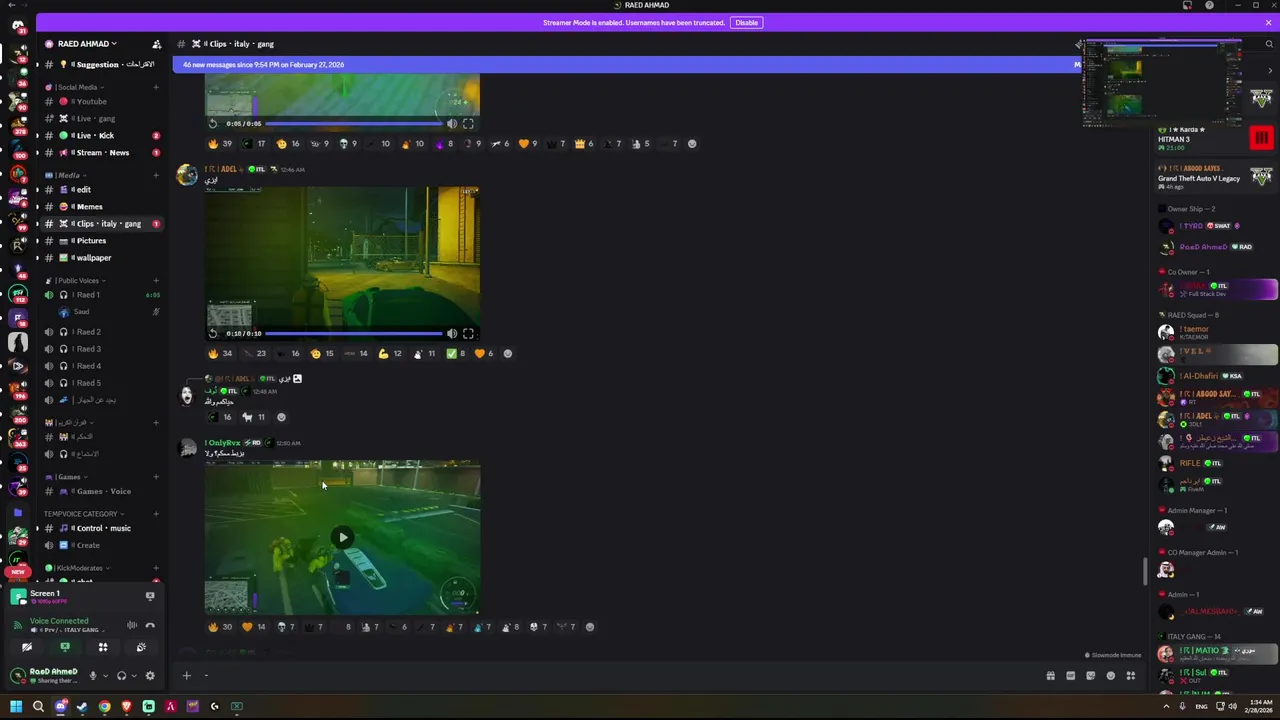Add channel to Social Media category
The image size is (1280, 720).
pos(155,87)
